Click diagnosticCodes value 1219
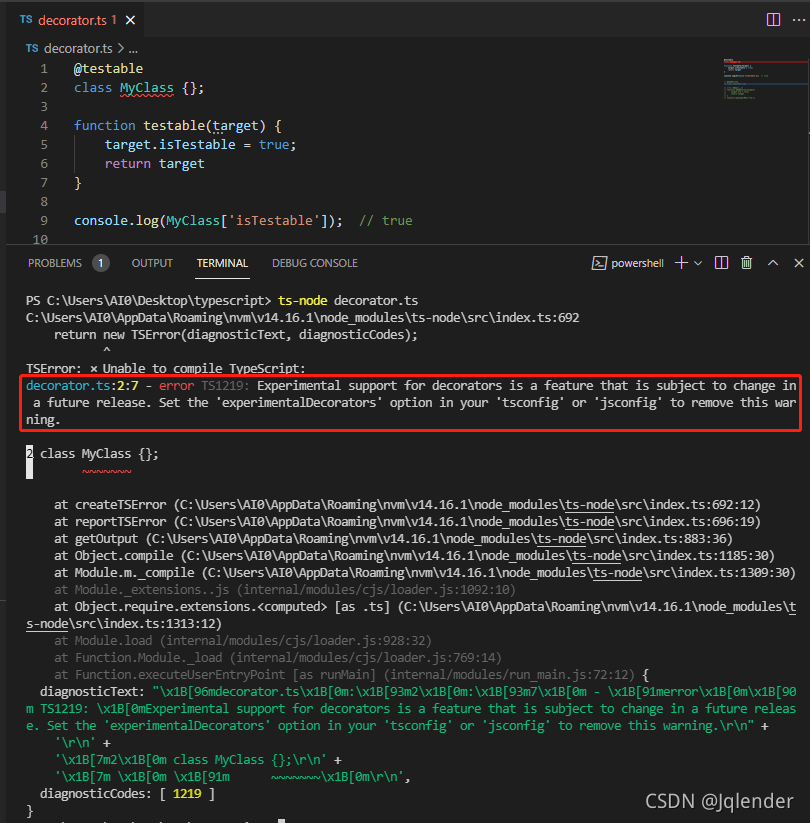 187,794
